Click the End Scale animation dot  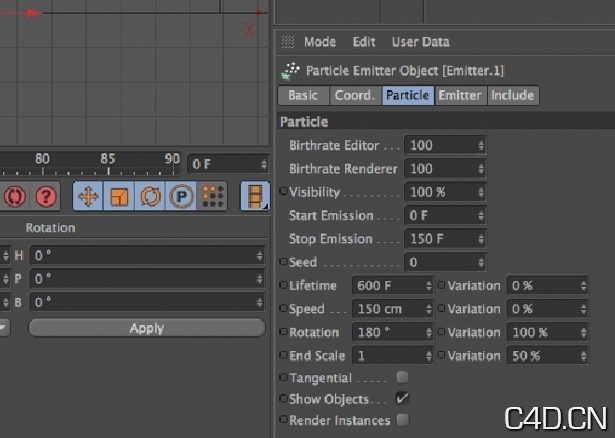coord(283,355)
